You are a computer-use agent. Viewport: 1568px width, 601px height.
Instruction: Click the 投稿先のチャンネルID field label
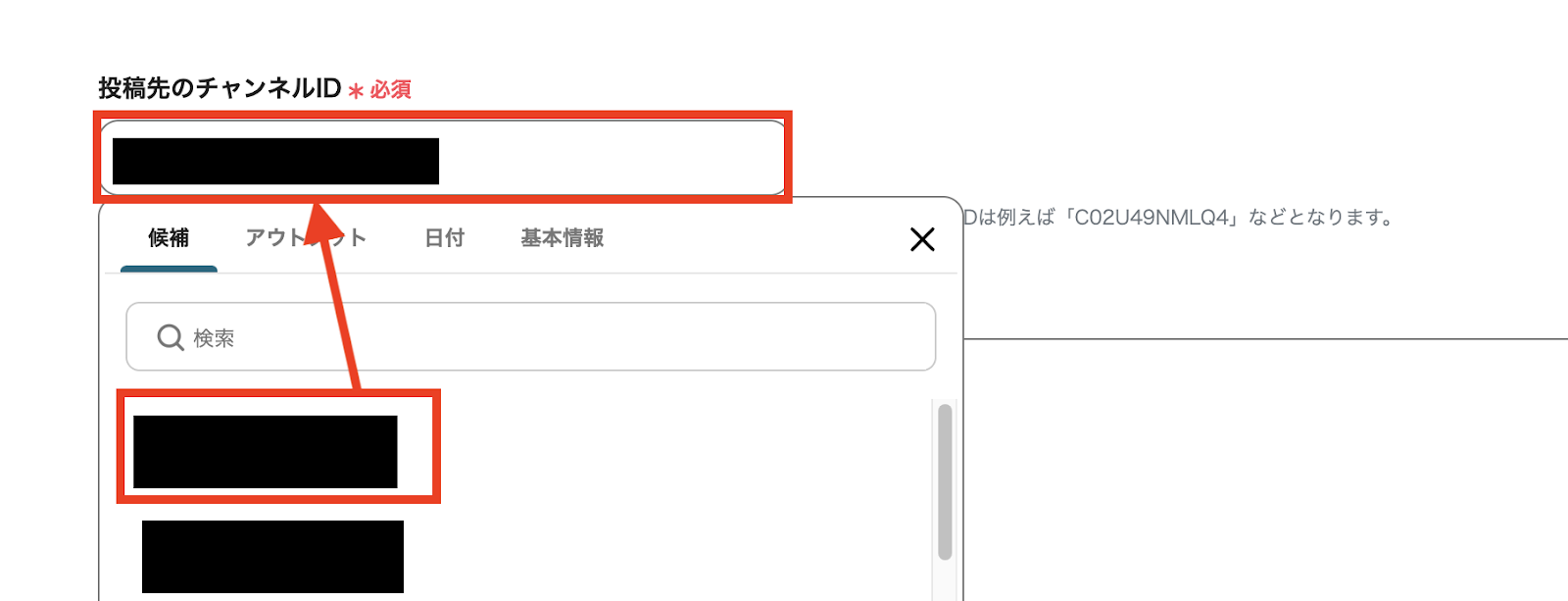tap(220, 88)
